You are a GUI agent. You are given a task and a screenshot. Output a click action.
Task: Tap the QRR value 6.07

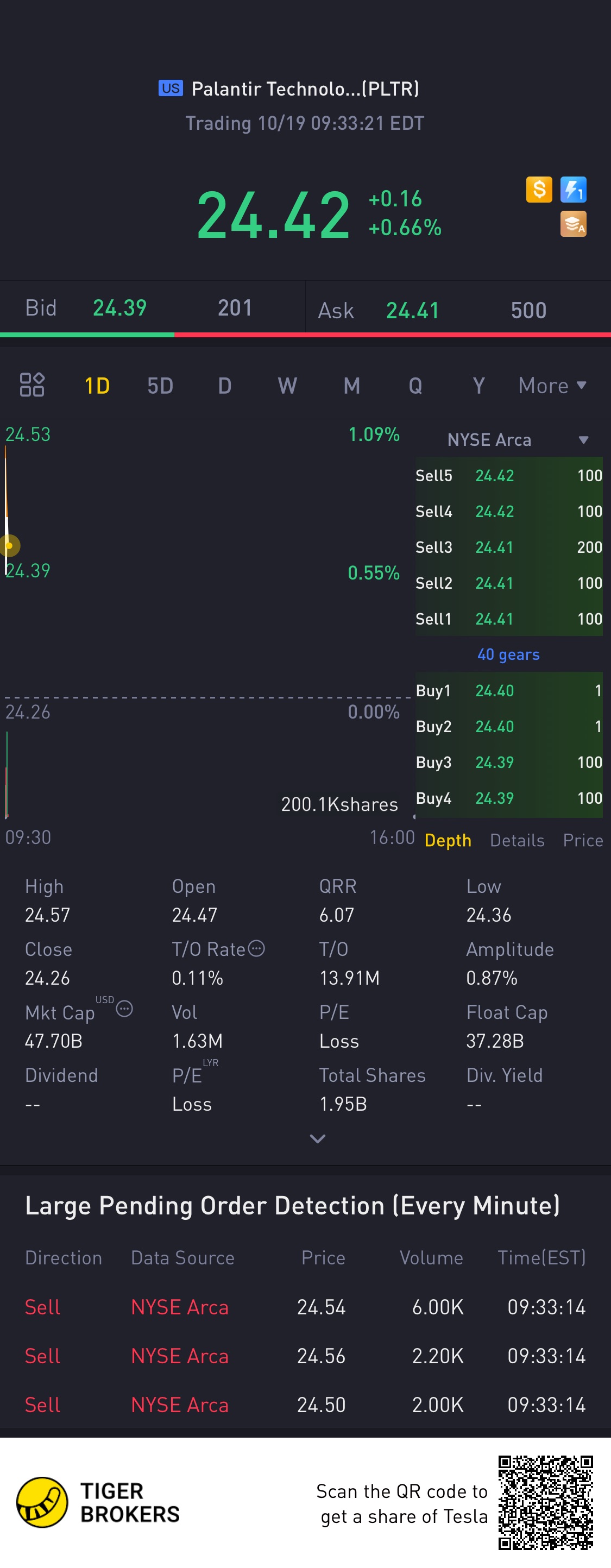pyautogui.click(x=337, y=915)
